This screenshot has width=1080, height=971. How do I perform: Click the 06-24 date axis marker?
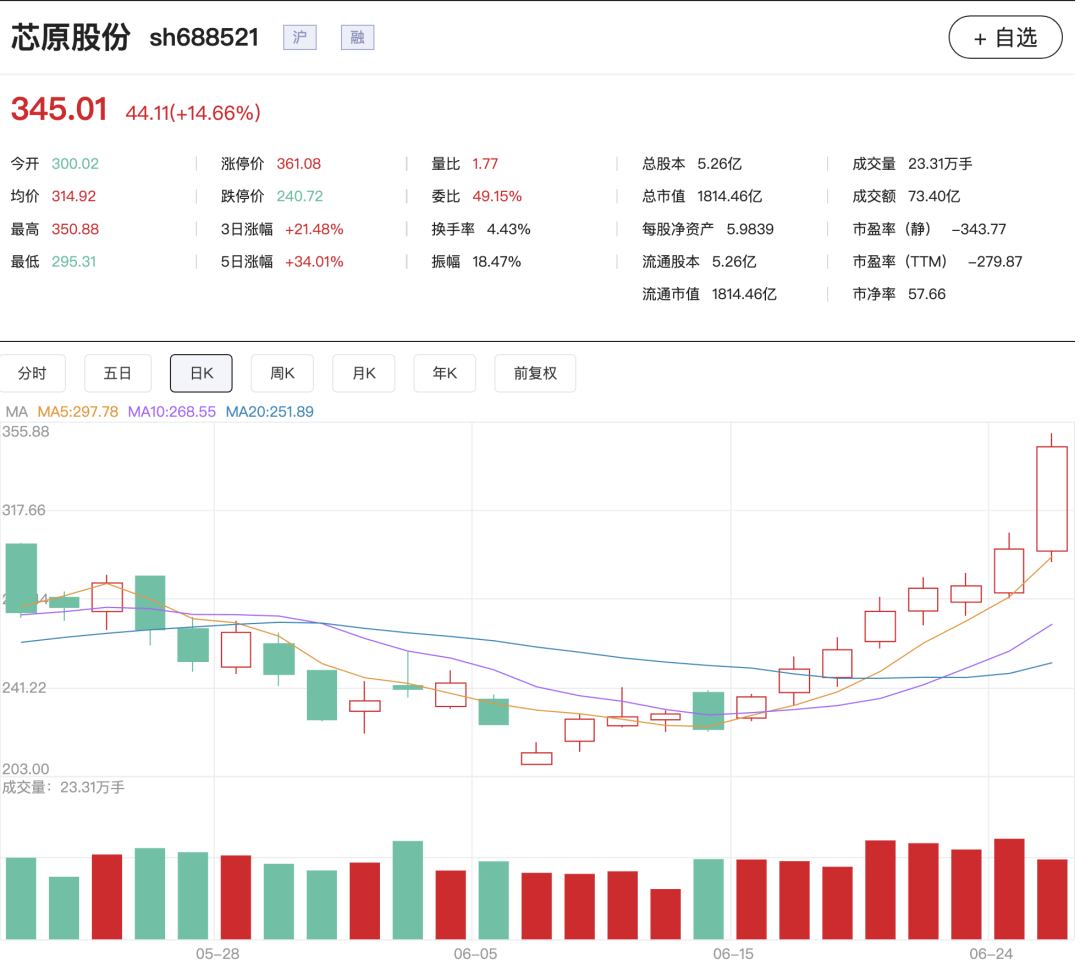[x=991, y=954]
